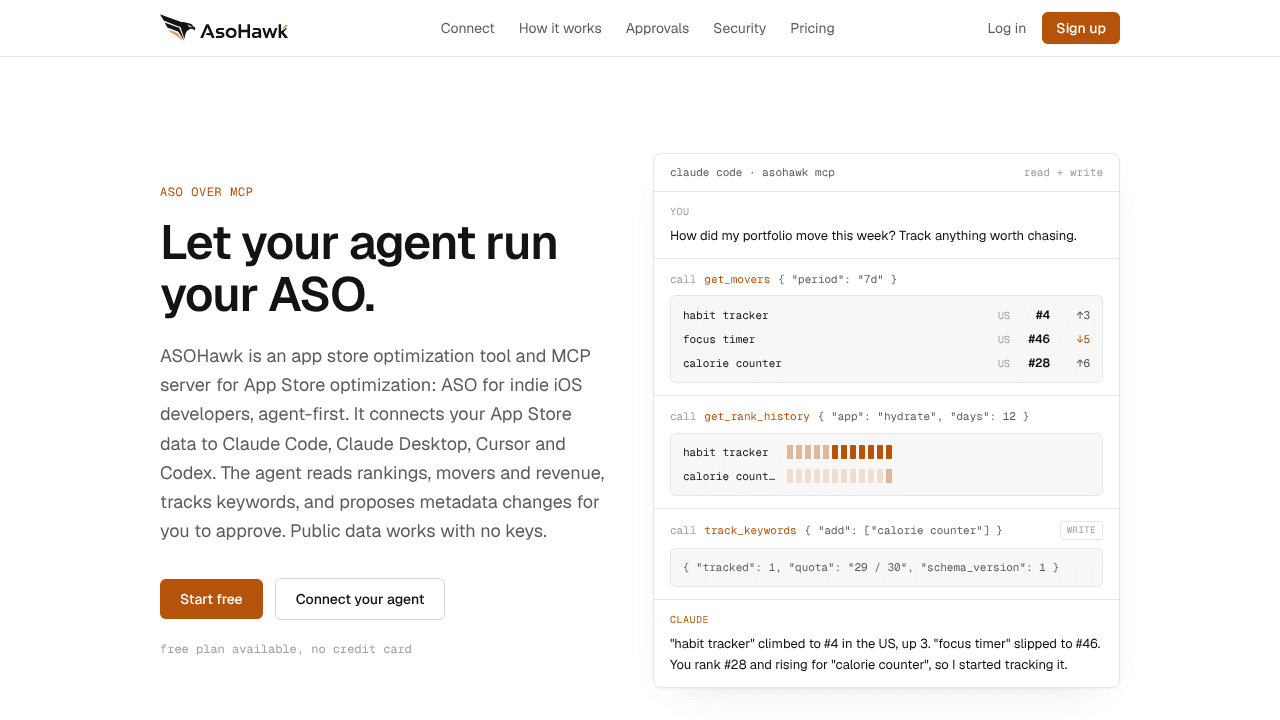Click the #28 rank value
Viewport: 1280px width, 720px height.
1039,363
